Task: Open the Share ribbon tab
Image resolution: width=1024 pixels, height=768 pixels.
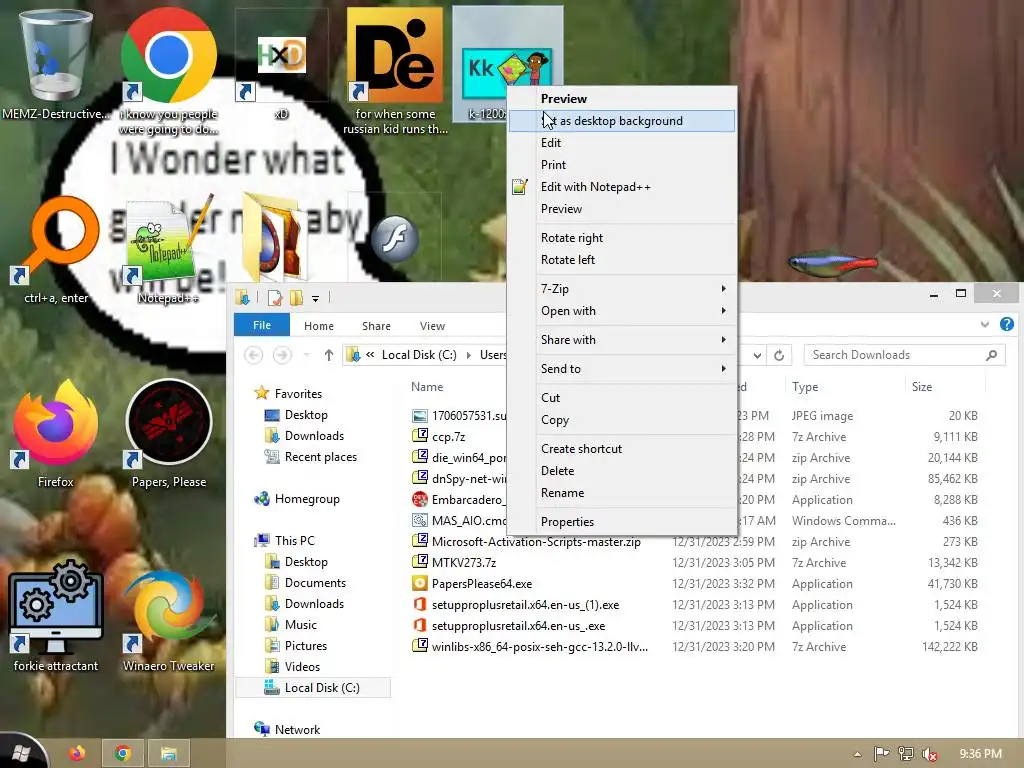Action: click(x=376, y=326)
